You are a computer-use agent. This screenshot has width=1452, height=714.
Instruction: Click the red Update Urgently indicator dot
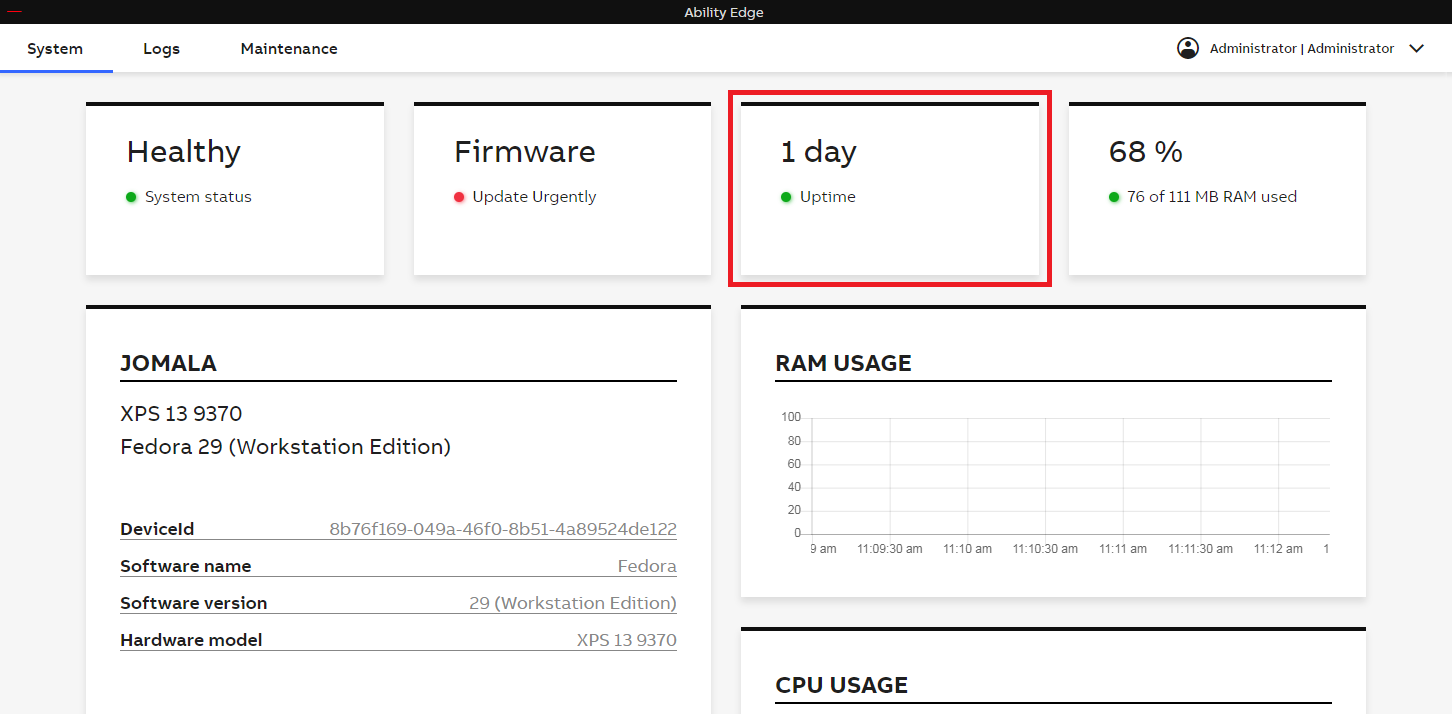[x=459, y=197]
